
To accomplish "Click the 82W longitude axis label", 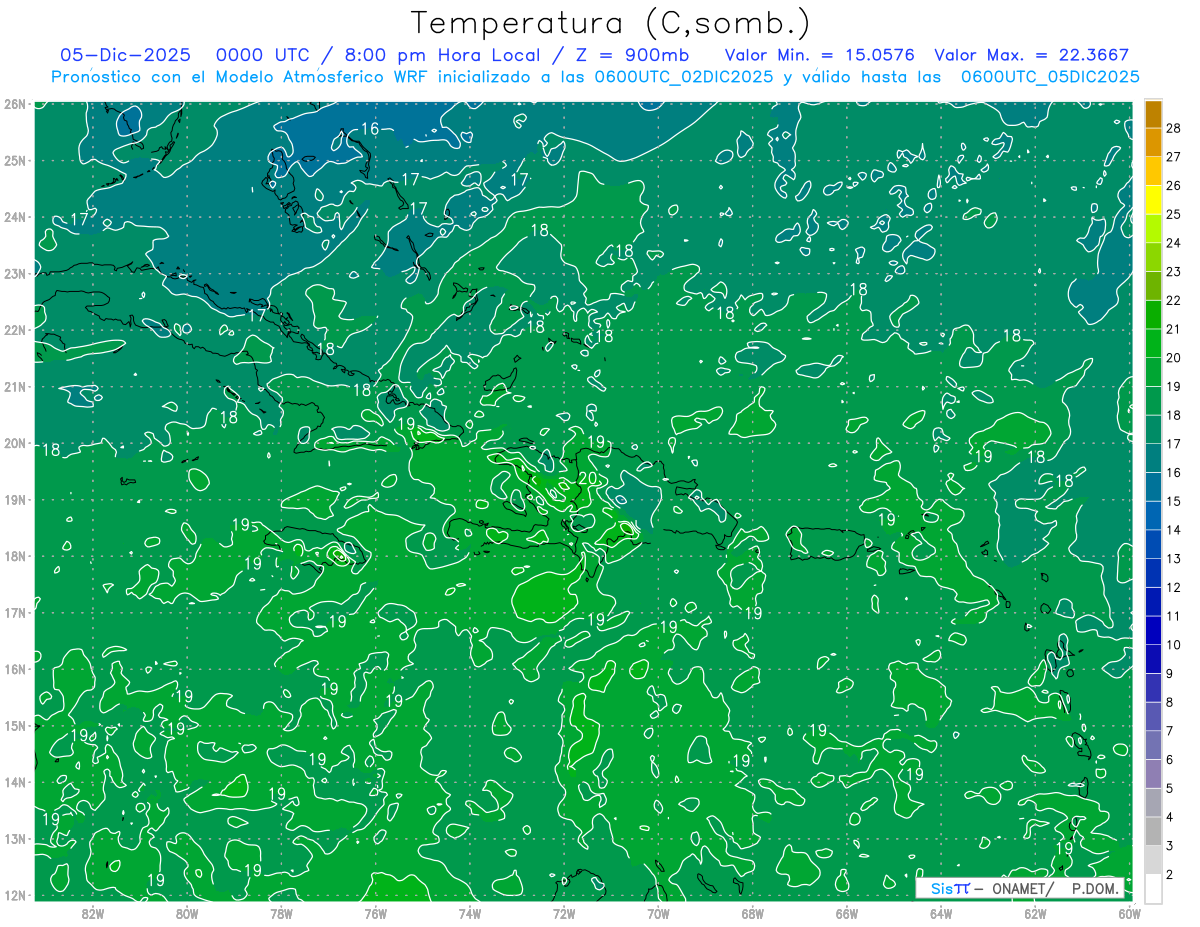I will point(93,913).
